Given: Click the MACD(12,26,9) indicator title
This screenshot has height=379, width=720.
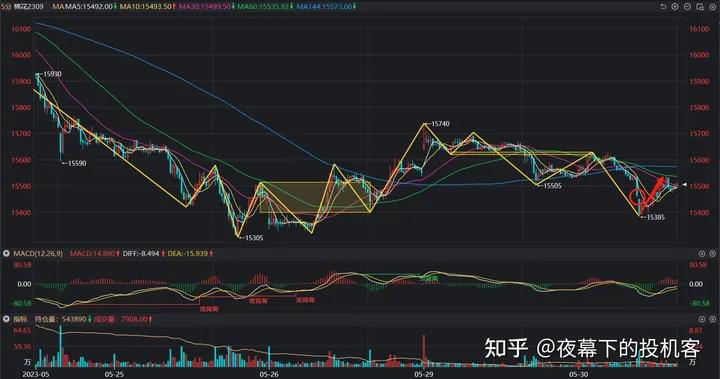Looking at the screenshot, I should pyautogui.click(x=38, y=254).
